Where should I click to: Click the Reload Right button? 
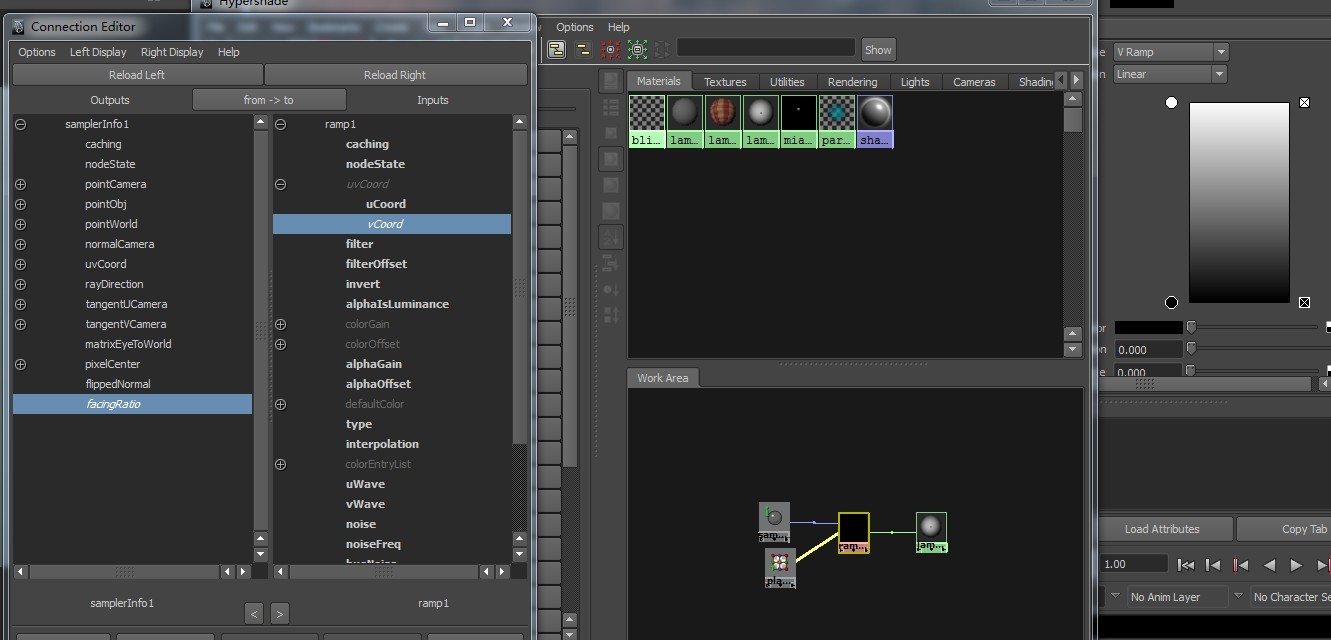[395, 75]
